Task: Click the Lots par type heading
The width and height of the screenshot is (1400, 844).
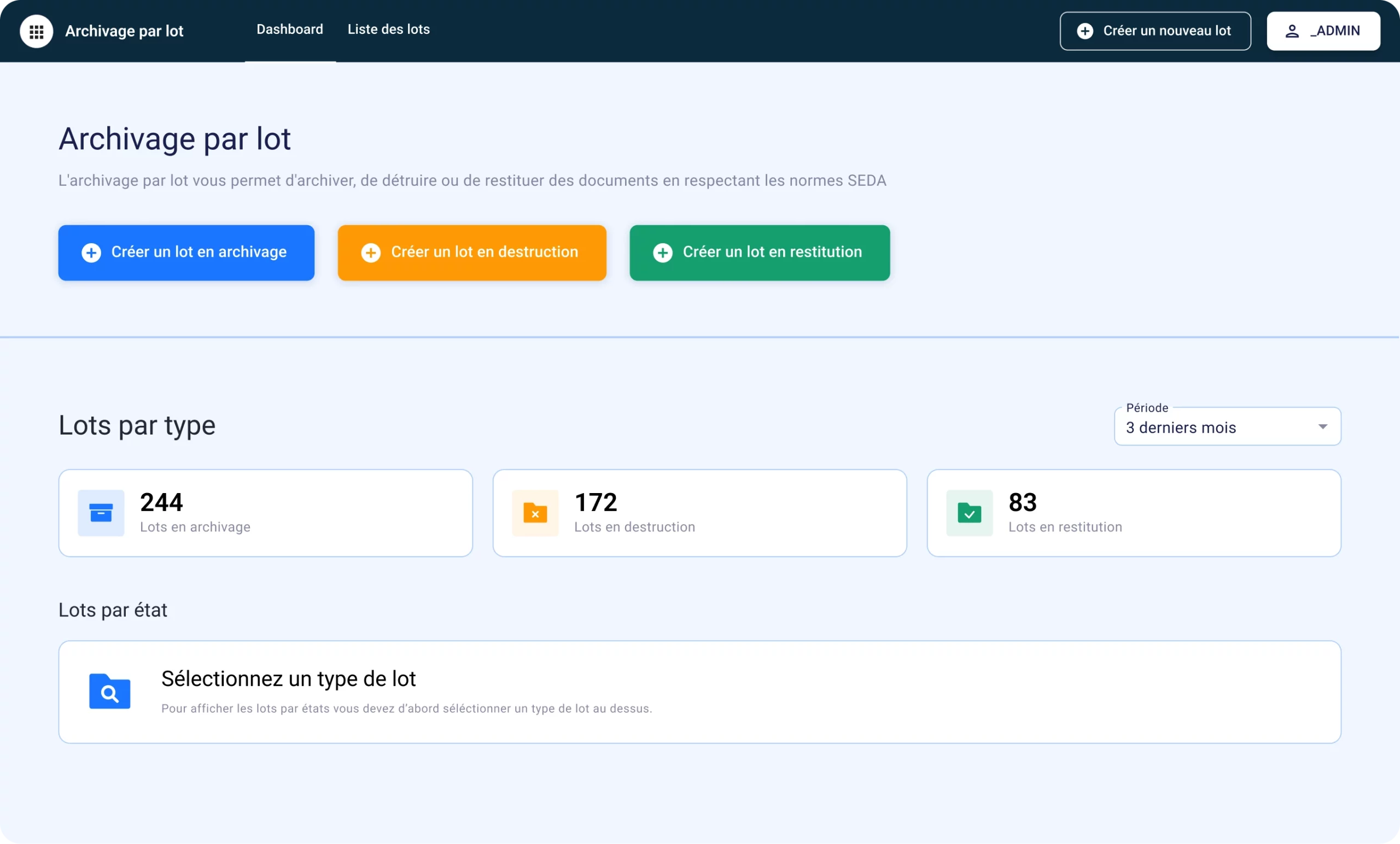Action: 137,425
